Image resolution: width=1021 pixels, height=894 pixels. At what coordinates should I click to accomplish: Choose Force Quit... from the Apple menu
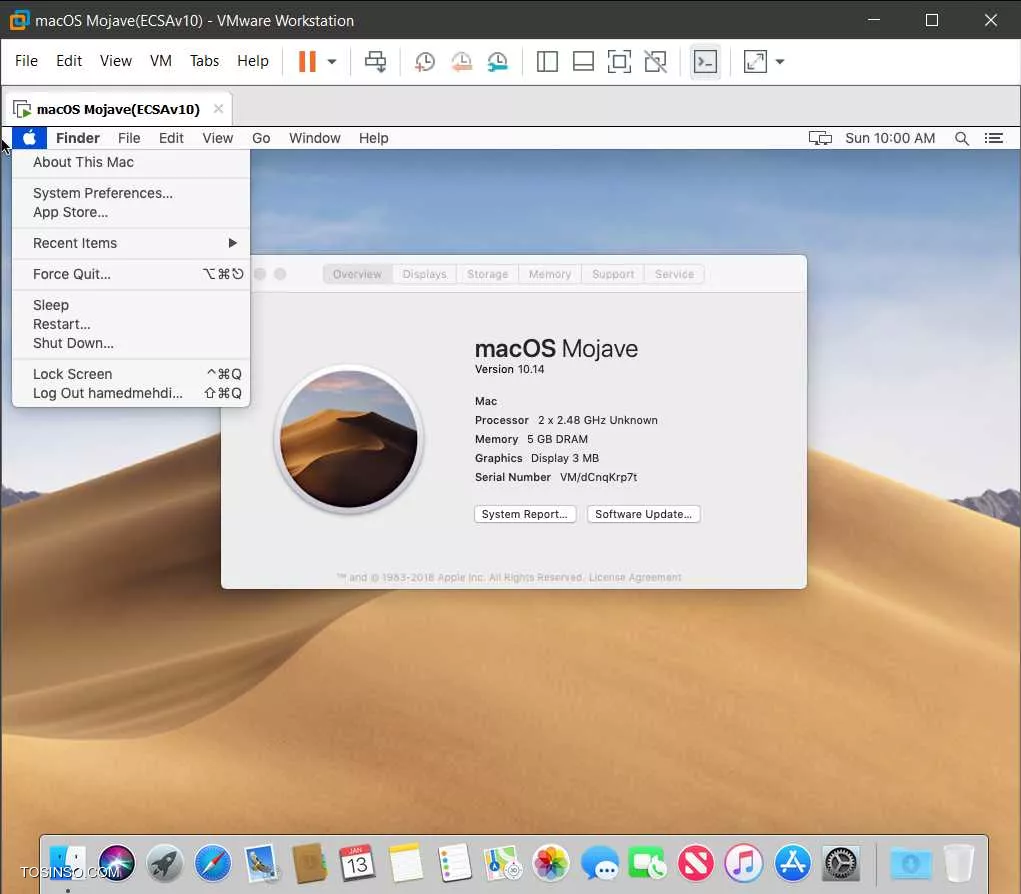click(131, 274)
